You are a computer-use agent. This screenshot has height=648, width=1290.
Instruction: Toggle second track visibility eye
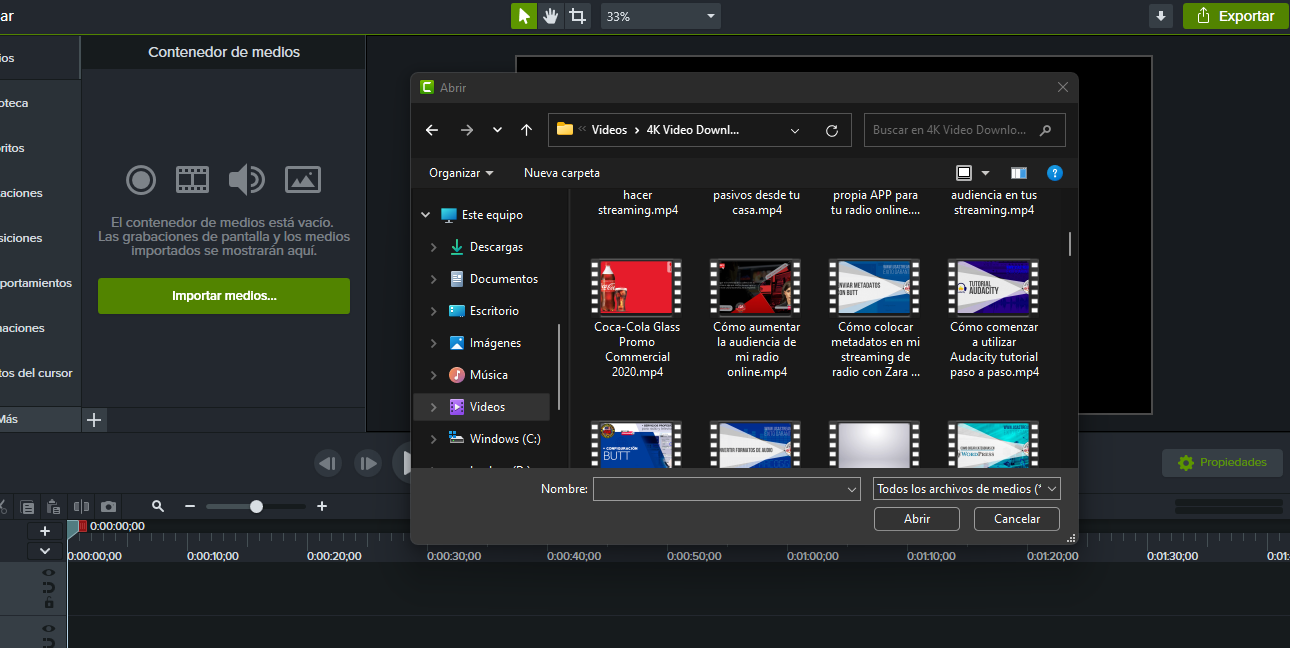[x=48, y=627]
